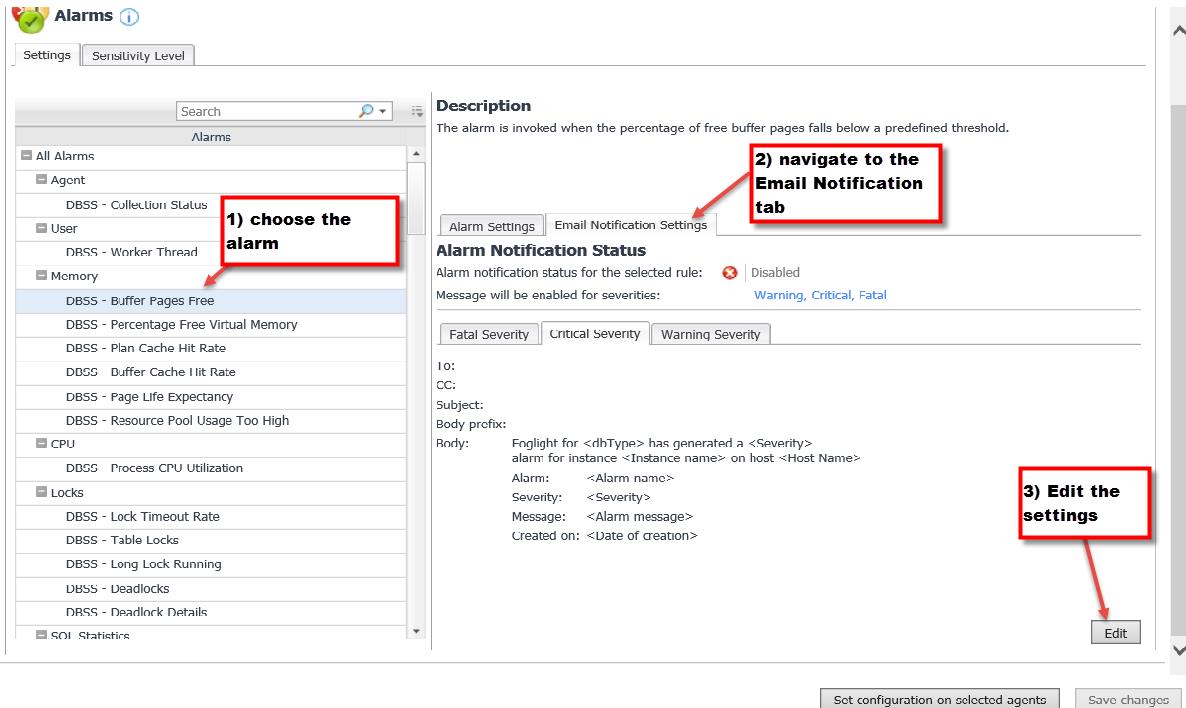Click the Edit button

(x=1115, y=633)
